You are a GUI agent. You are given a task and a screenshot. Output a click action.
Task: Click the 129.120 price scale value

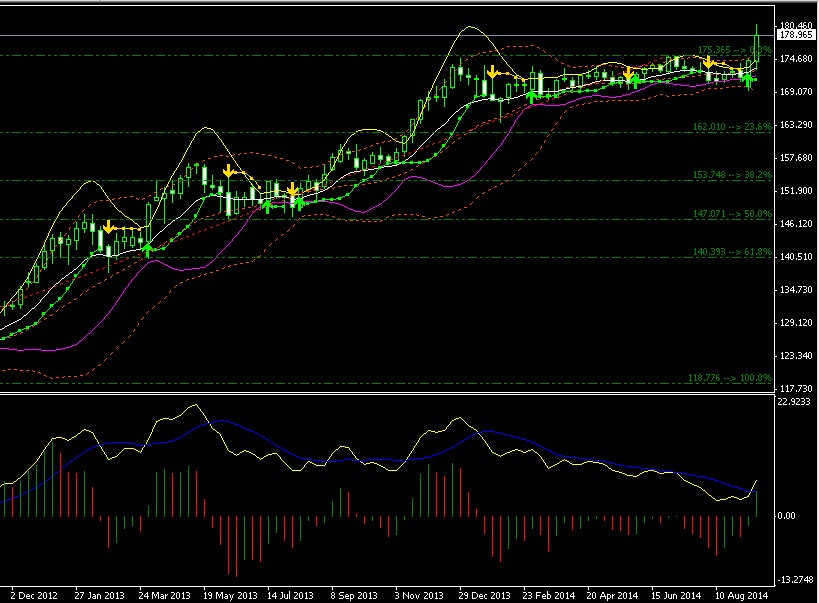coord(796,322)
